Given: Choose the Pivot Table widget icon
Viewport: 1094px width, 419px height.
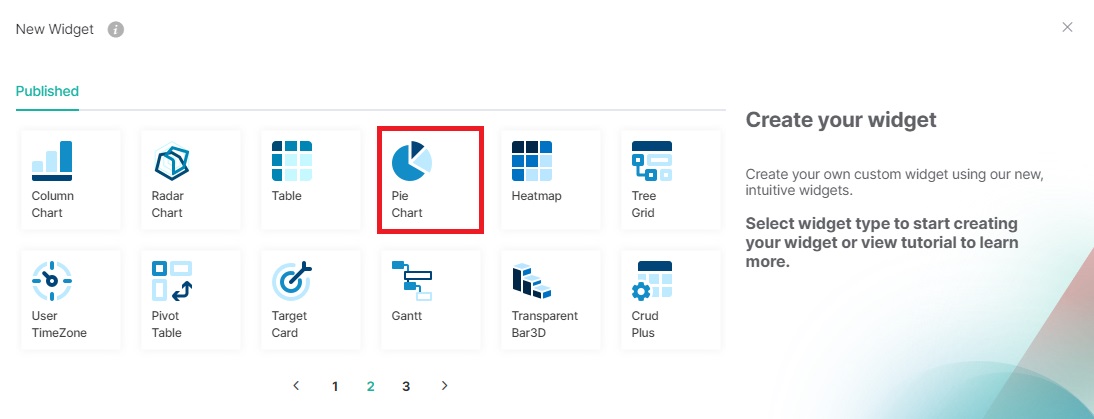Looking at the screenshot, I should (x=172, y=281).
